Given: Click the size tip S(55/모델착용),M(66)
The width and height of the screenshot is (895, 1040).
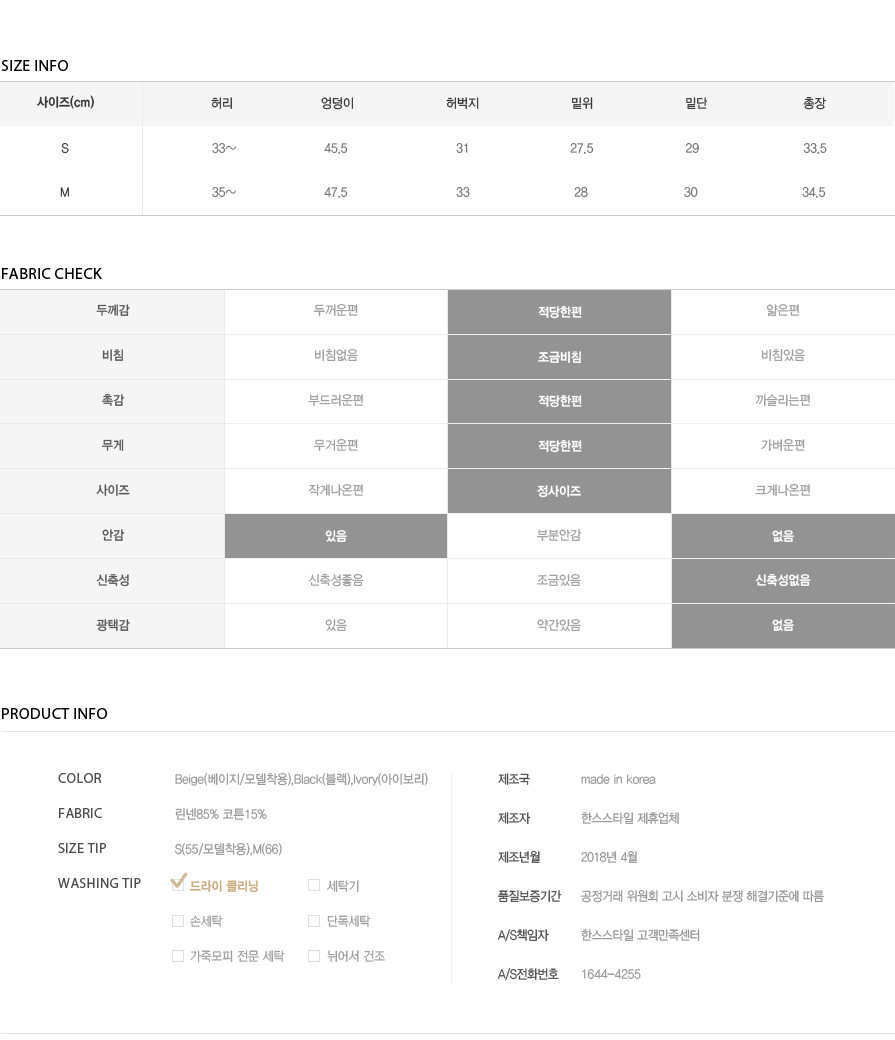Looking at the screenshot, I should point(228,849).
